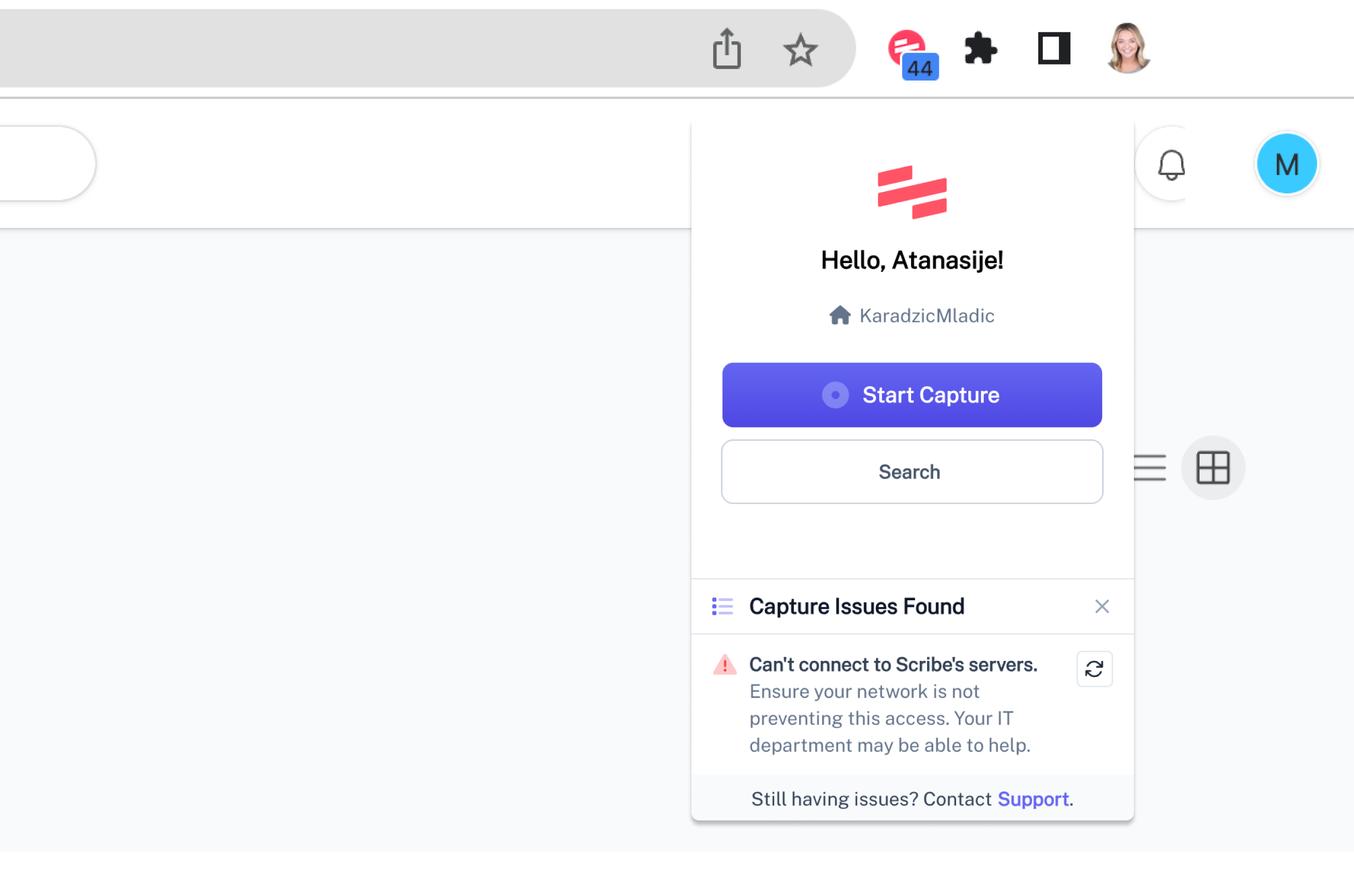Click the browser address bar
Image resolution: width=1354 pixels, height=896 pixels.
343,48
